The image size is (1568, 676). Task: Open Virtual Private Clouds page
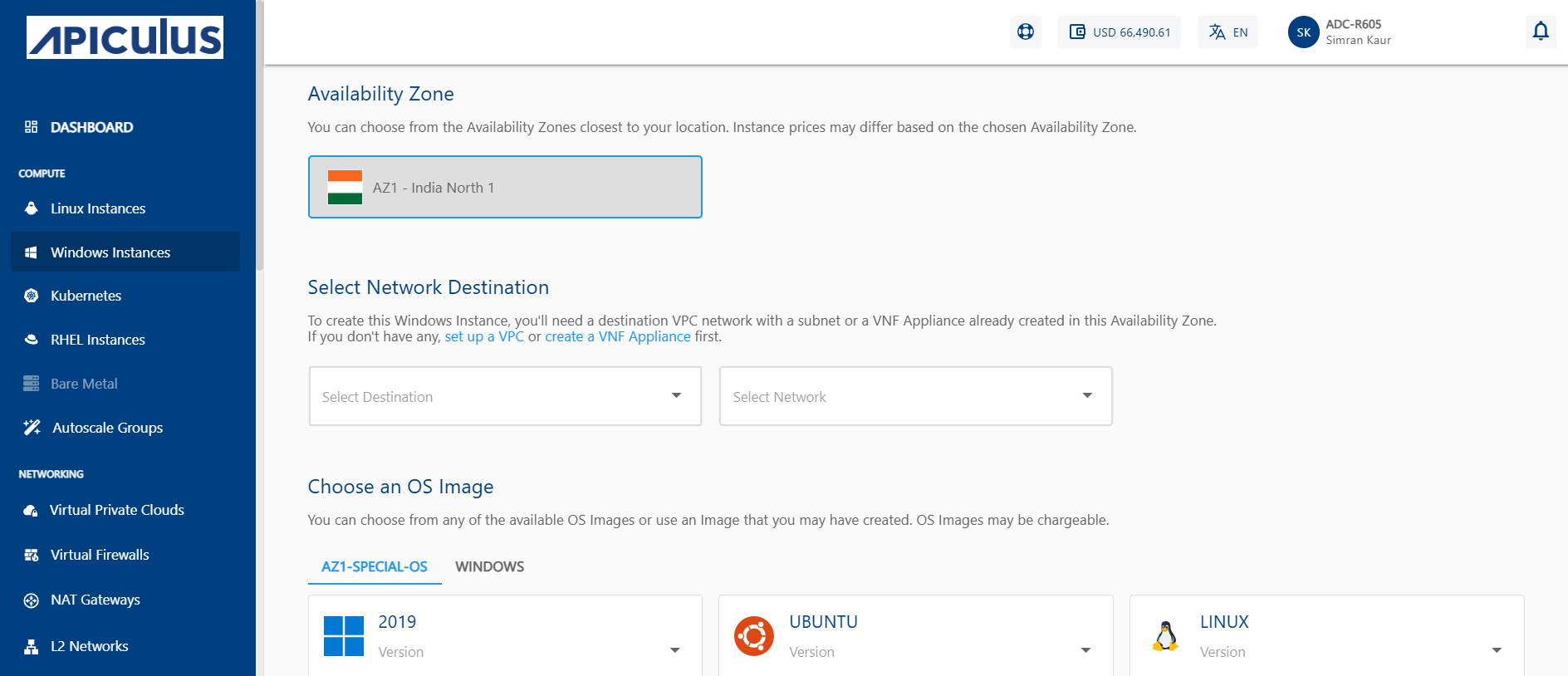(x=116, y=510)
